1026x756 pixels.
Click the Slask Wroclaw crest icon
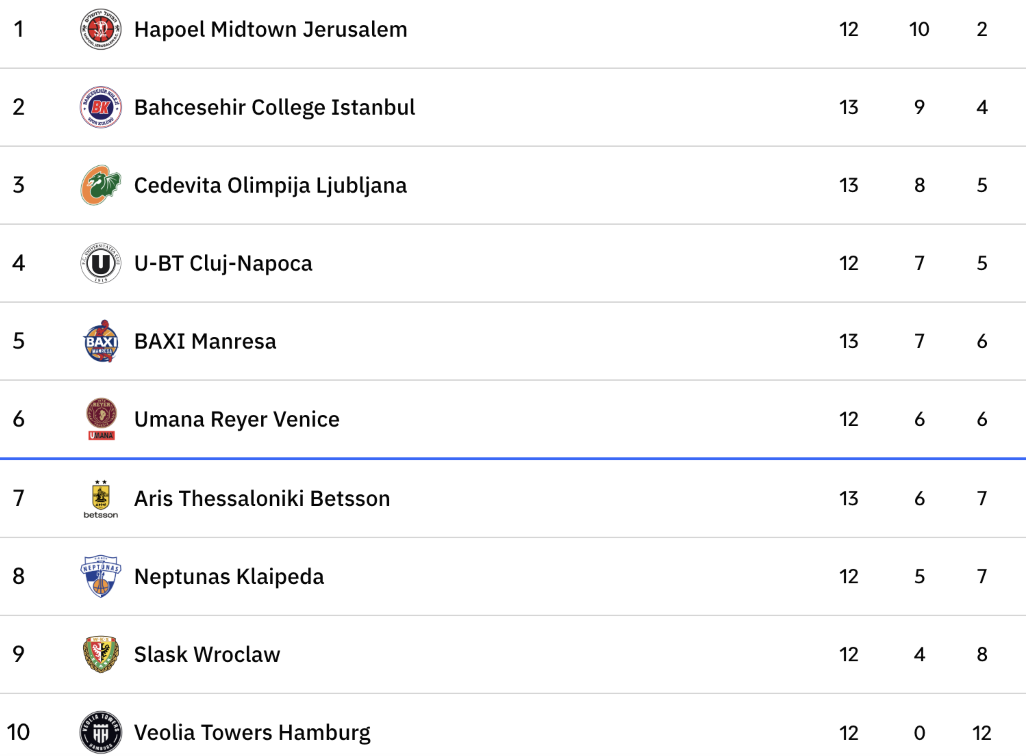click(100, 654)
